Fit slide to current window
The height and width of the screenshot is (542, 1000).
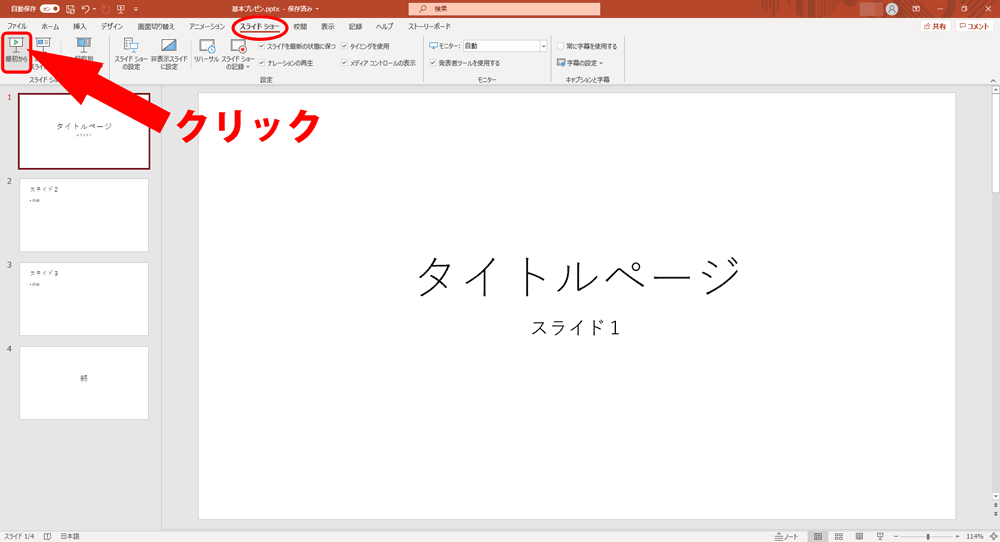[993, 536]
